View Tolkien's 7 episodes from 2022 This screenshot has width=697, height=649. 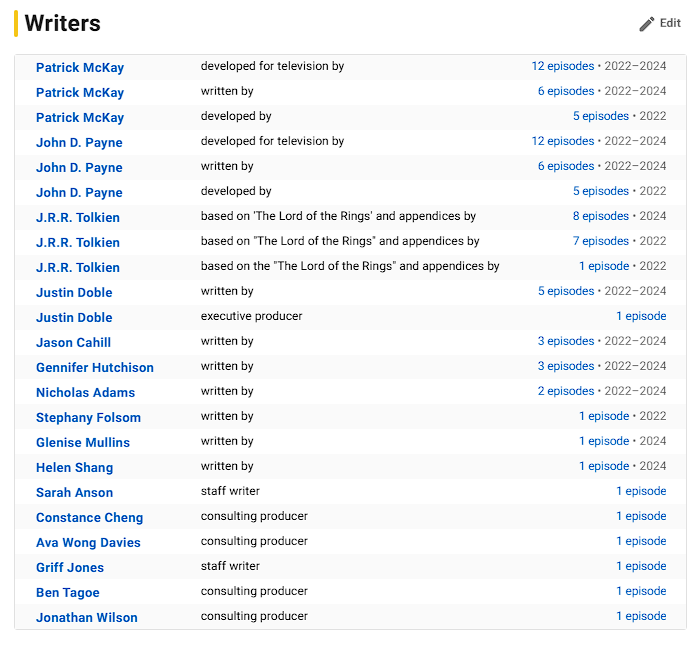pyautogui.click(x=601, y=241)
